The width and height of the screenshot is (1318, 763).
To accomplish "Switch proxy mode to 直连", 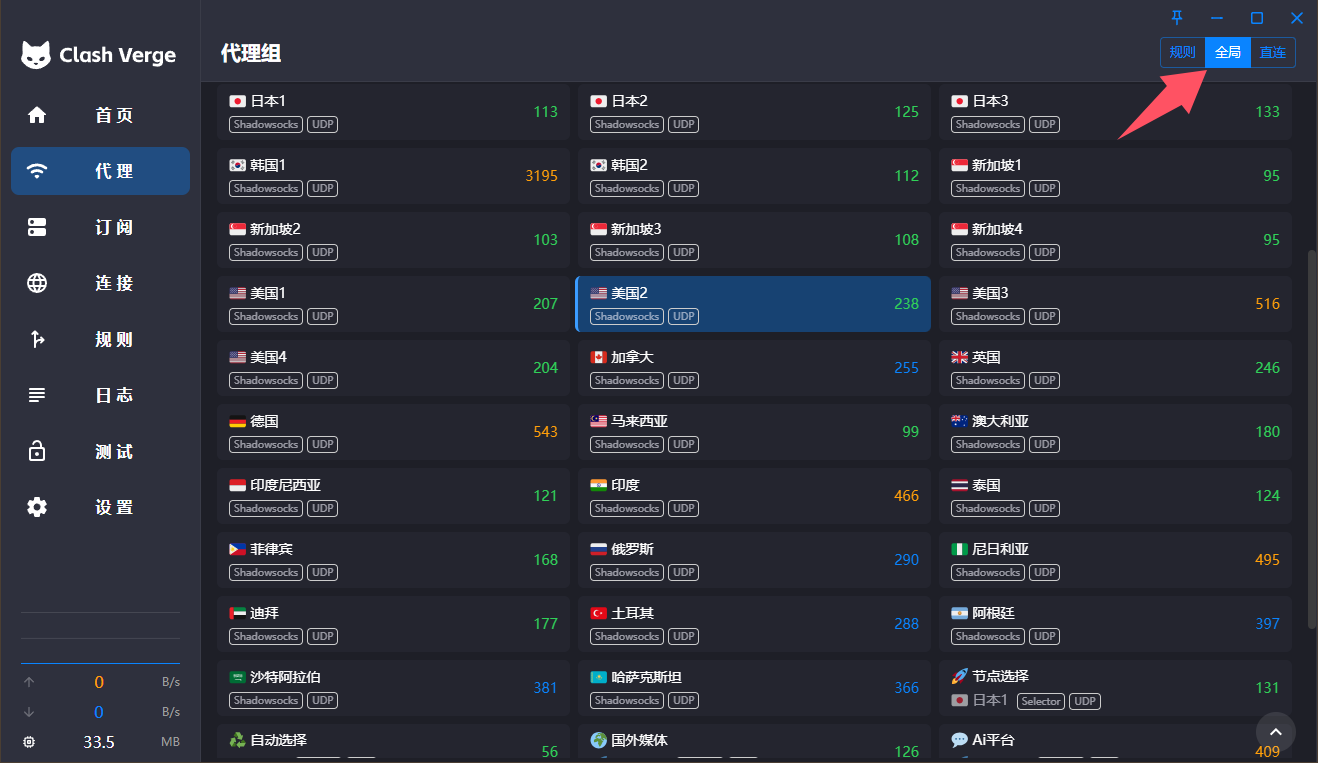I will coord(1273,52).
